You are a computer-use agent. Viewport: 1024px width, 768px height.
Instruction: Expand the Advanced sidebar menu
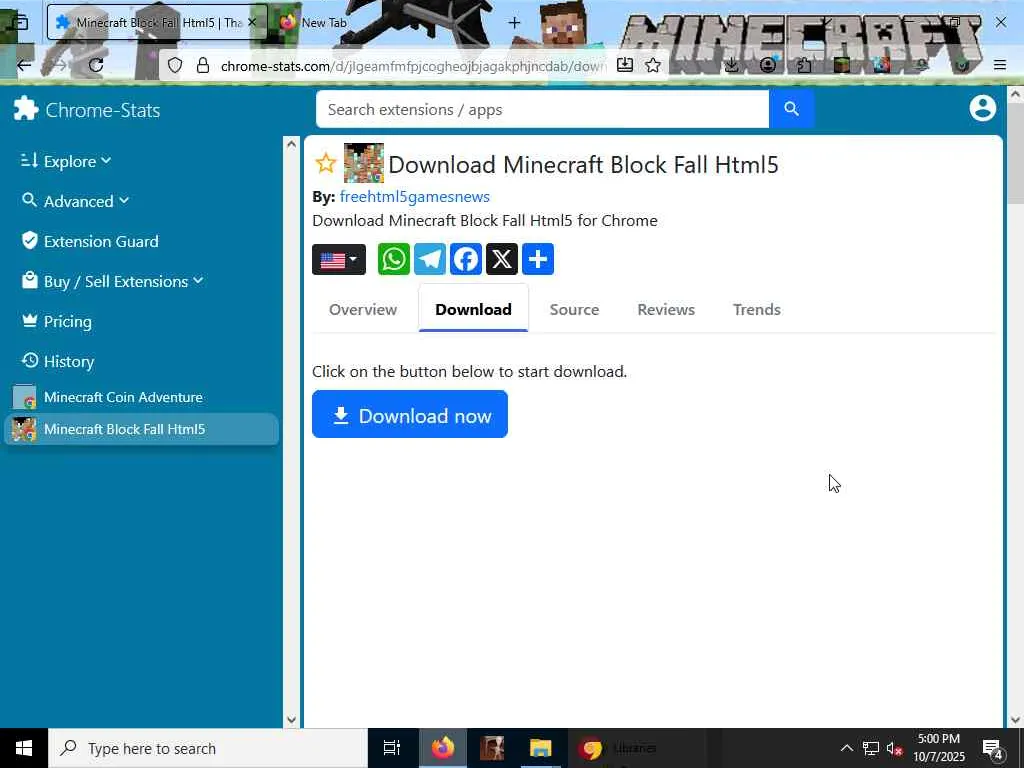coord(74,200)
